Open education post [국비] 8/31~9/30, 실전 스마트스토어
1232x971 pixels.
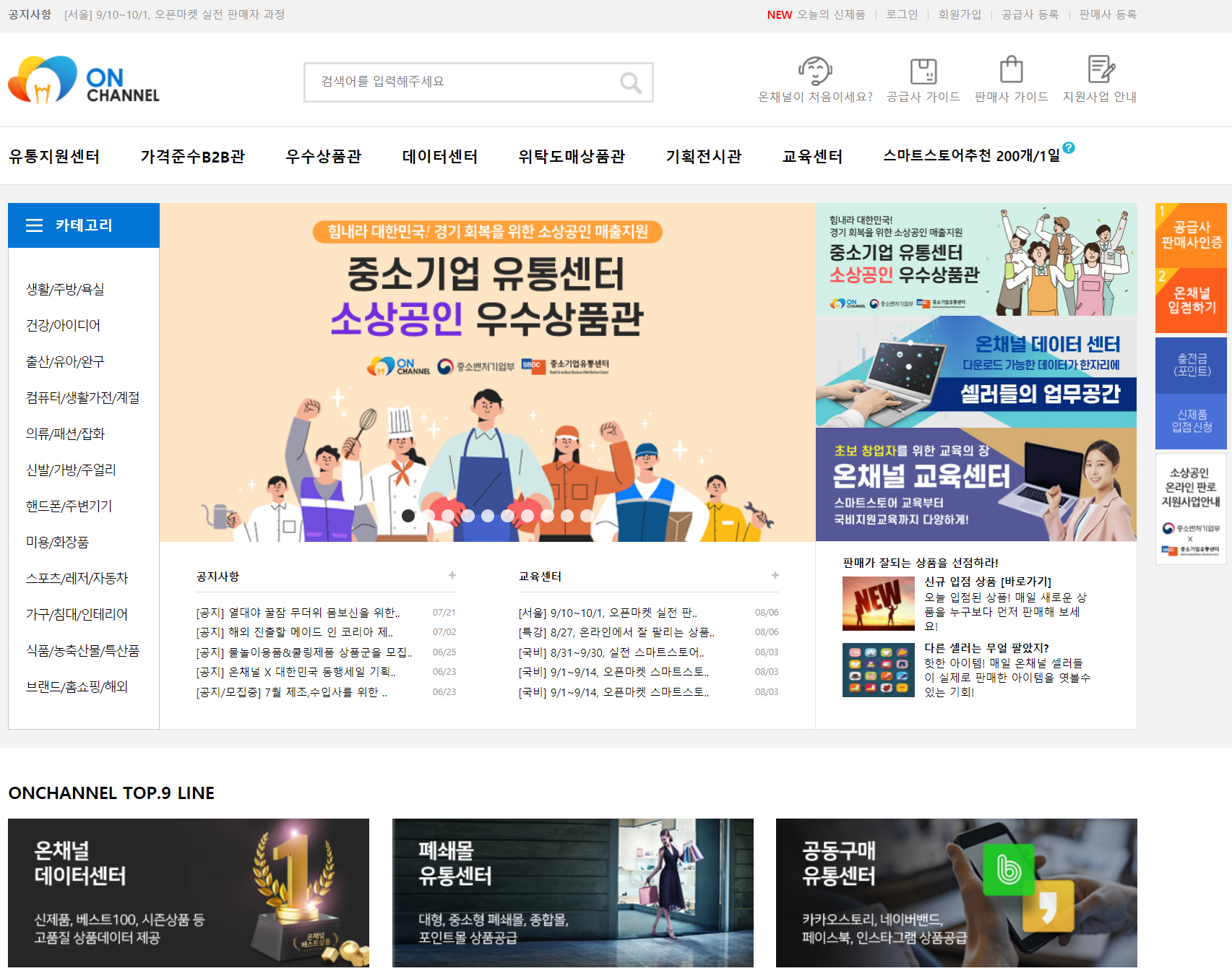611,652
